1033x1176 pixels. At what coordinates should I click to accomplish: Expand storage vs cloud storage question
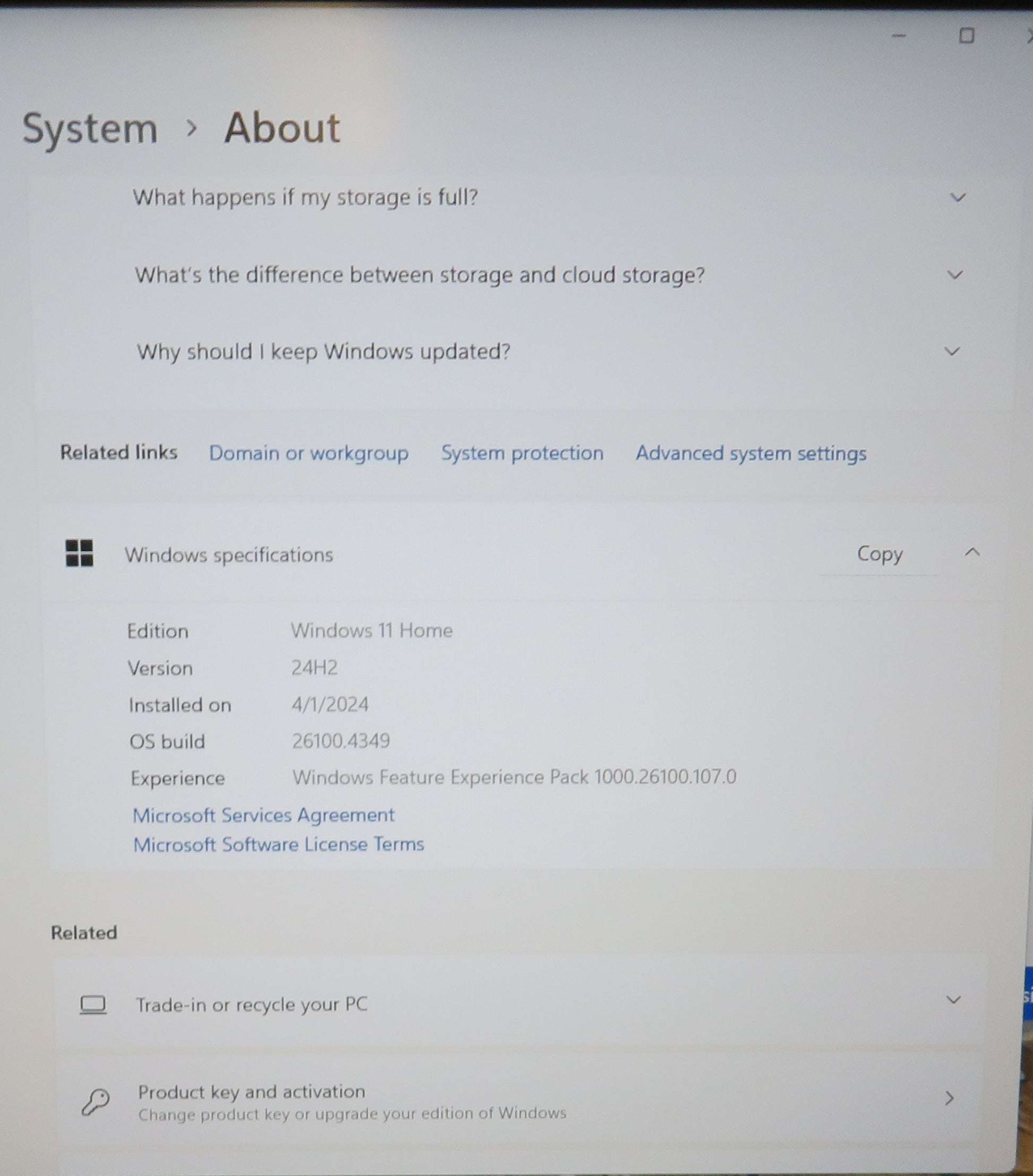coord(955,274)
